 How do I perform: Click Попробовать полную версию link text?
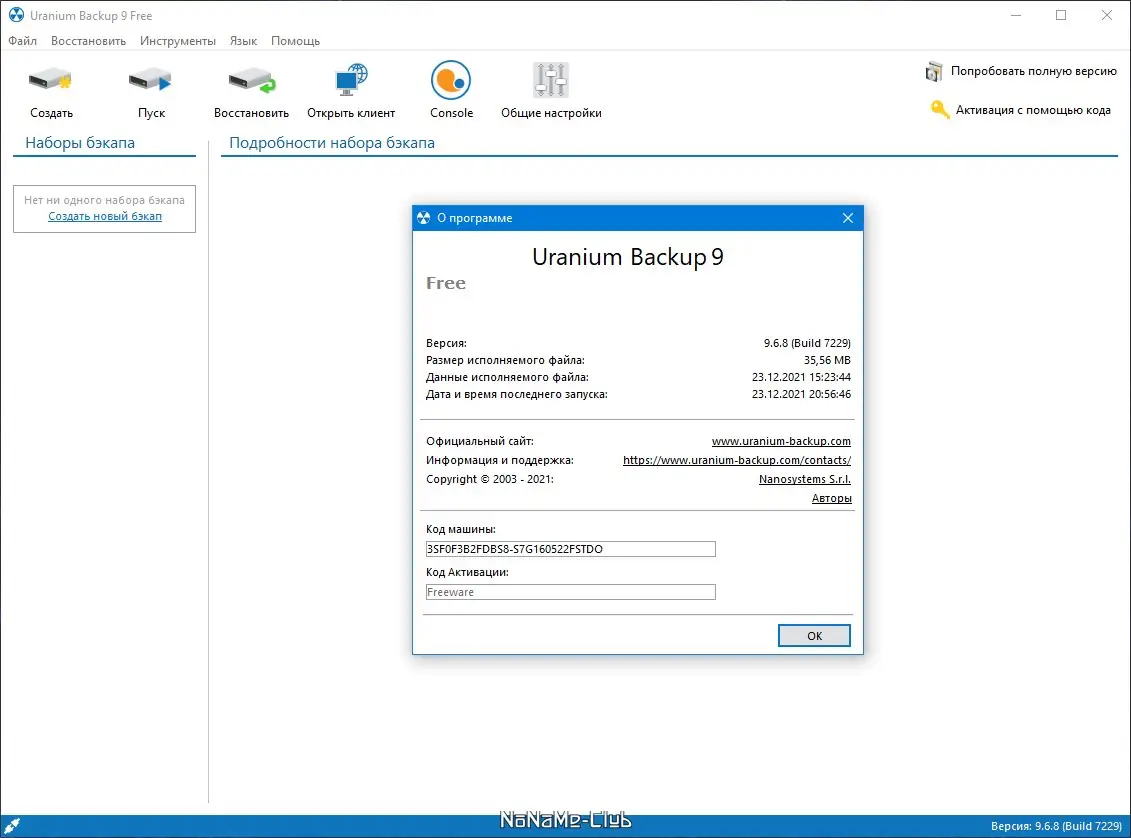pyautogui.click(x=1033, y=71)
